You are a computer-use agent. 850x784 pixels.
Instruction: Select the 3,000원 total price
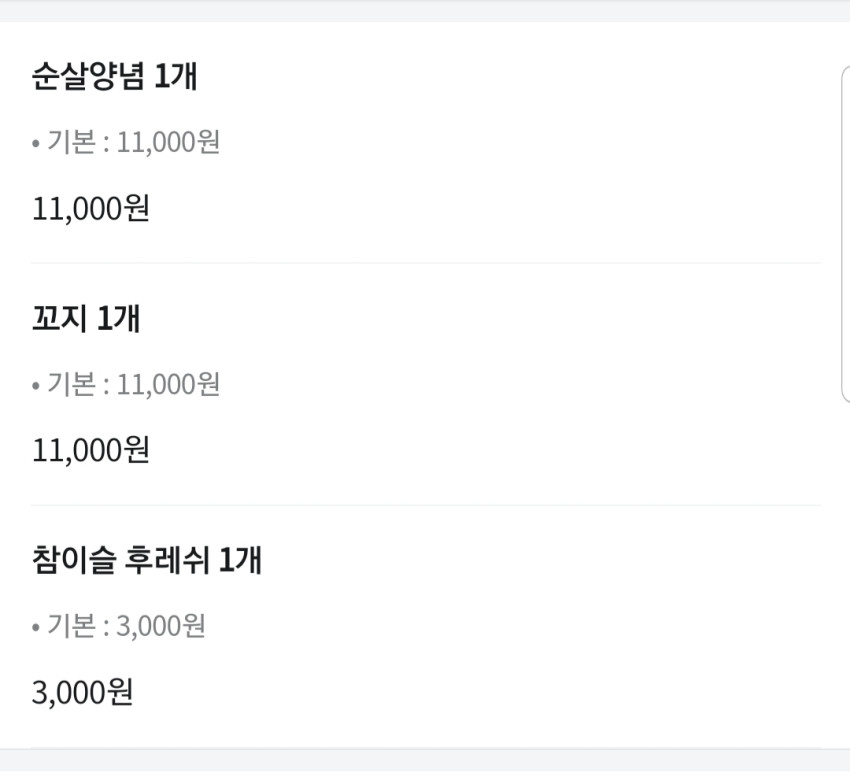click(x=82, y=692)
